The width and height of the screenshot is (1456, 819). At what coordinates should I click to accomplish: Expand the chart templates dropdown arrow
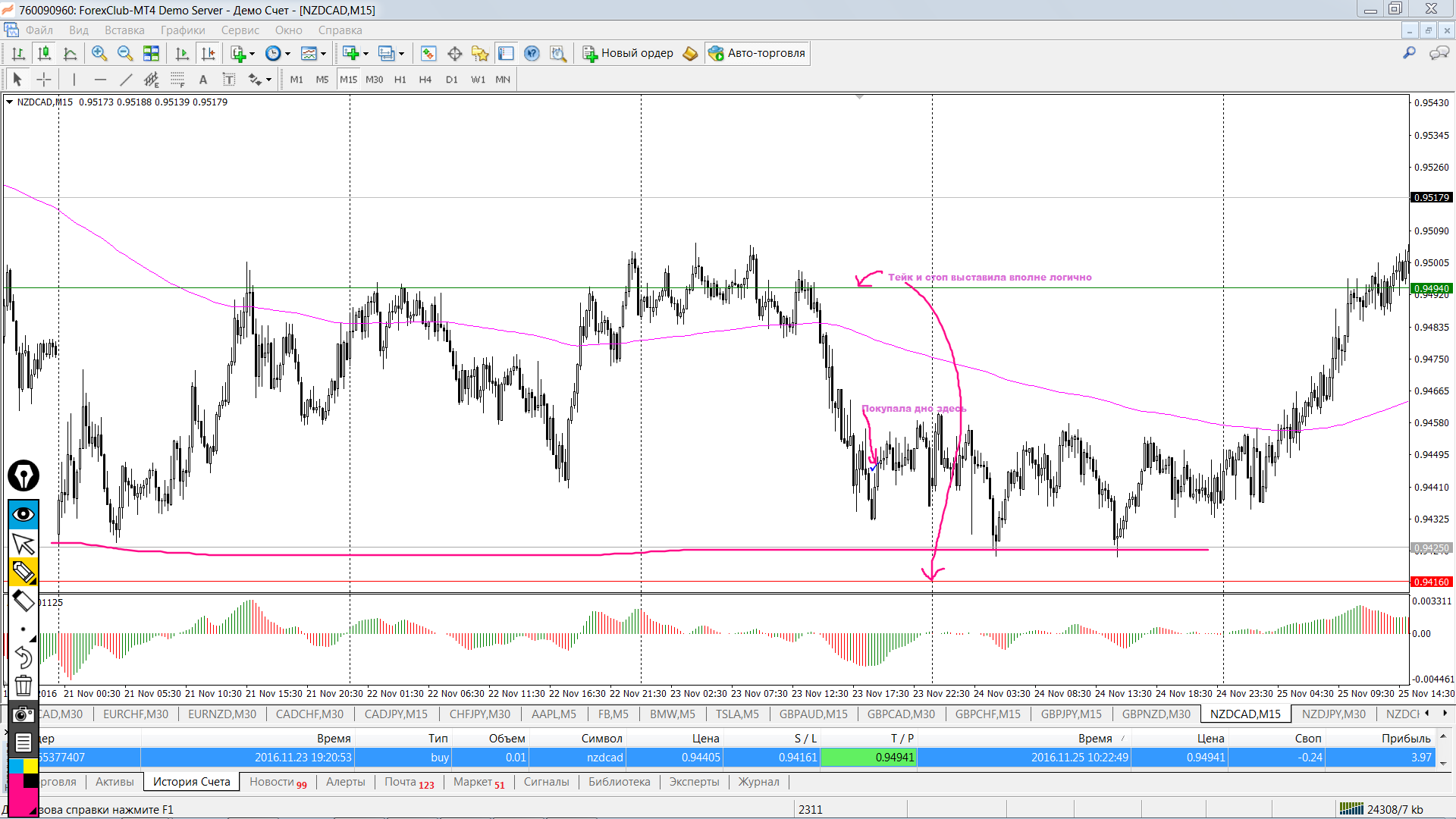323,54
